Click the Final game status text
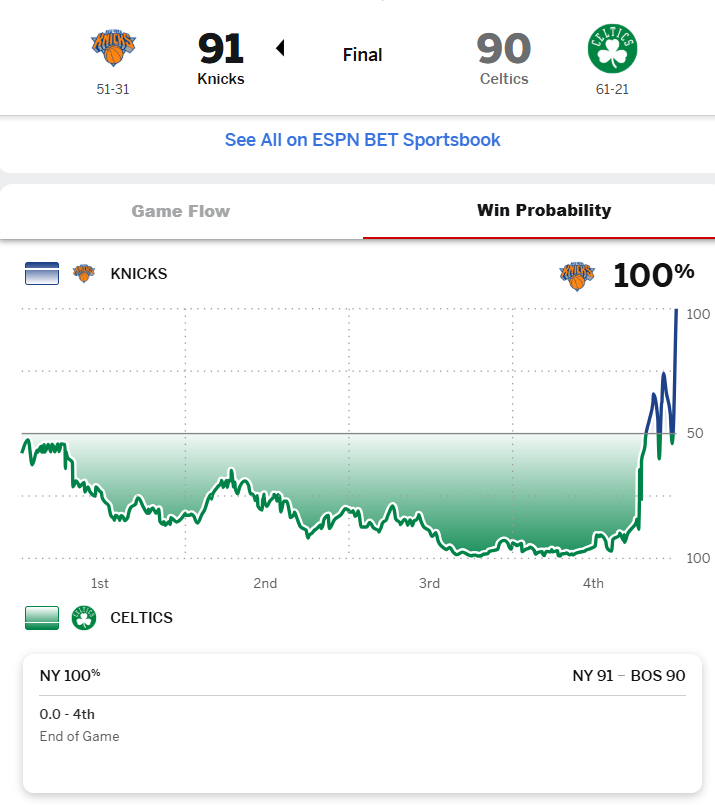The image size is (715, 805). coord(363,55)
